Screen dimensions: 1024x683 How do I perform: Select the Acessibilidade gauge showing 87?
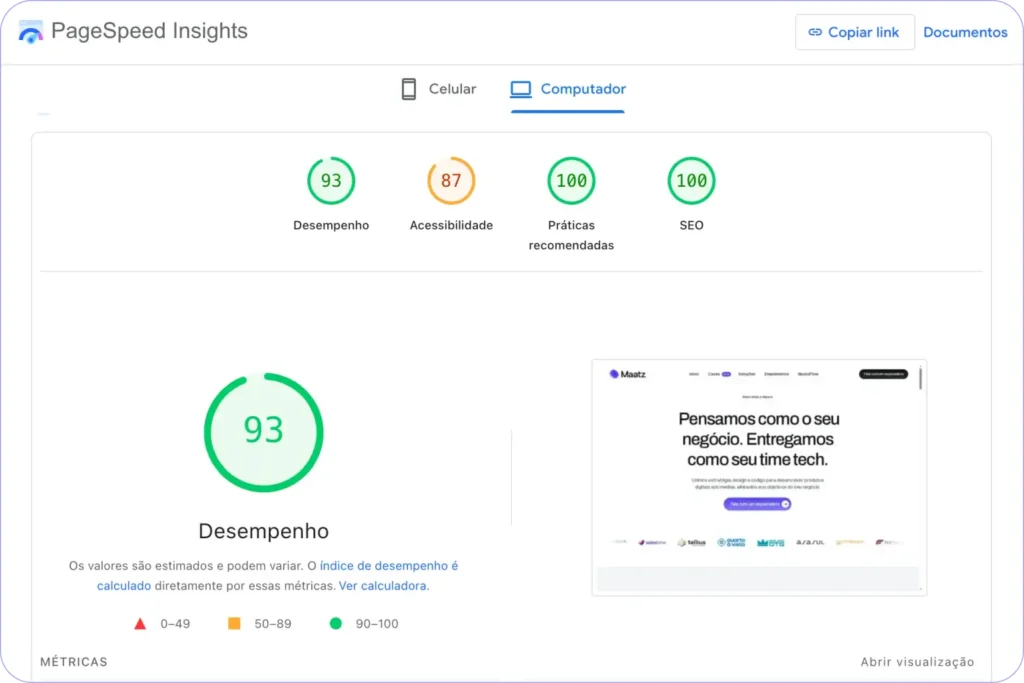[x=451, y=180]
